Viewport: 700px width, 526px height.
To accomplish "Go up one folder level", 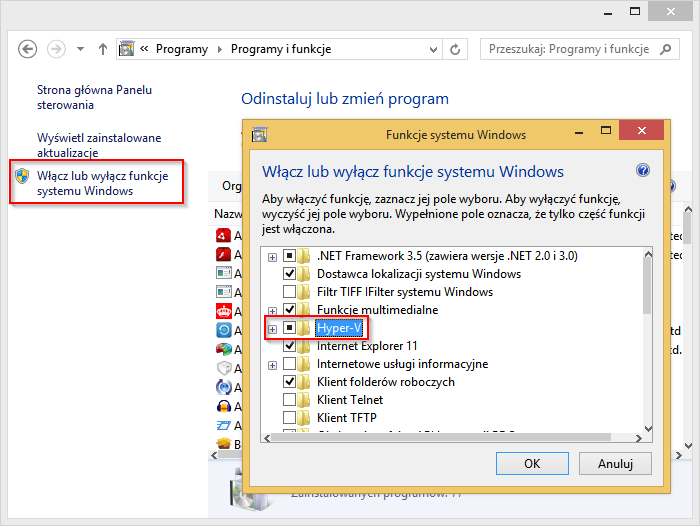I will pyautogui.click(x=103, y=49).
